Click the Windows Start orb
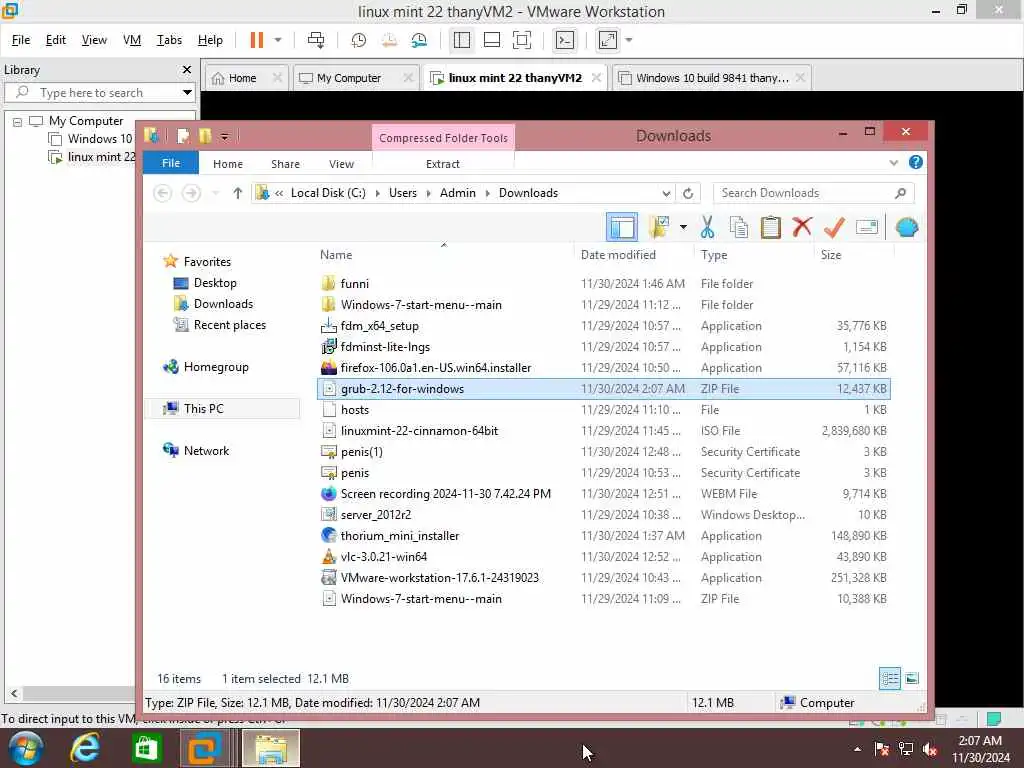 (26, 748)
